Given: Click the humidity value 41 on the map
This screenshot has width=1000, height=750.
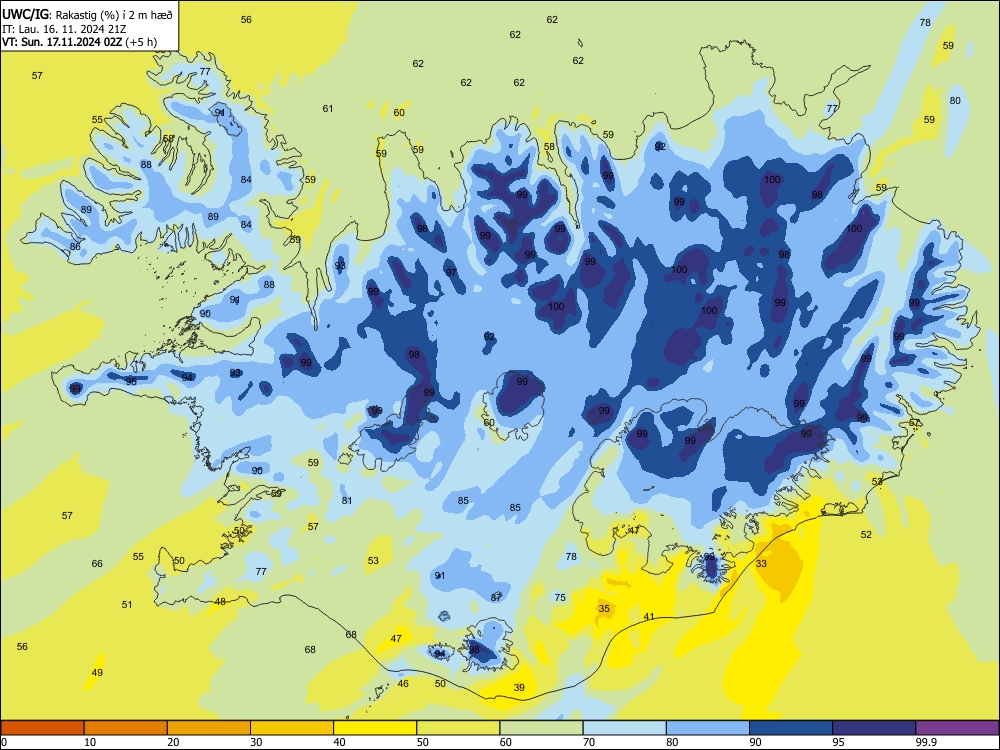Looking at the screenshot, I should tap(649, 617).
